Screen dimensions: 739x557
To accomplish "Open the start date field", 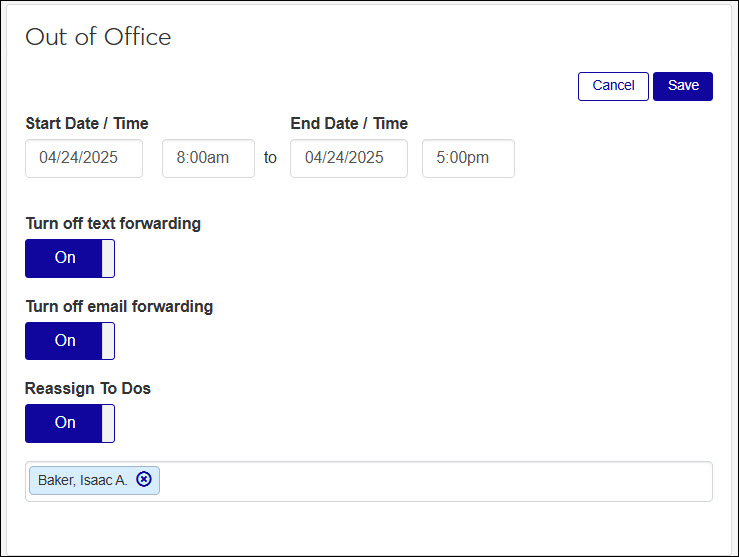I will (84, 158).
